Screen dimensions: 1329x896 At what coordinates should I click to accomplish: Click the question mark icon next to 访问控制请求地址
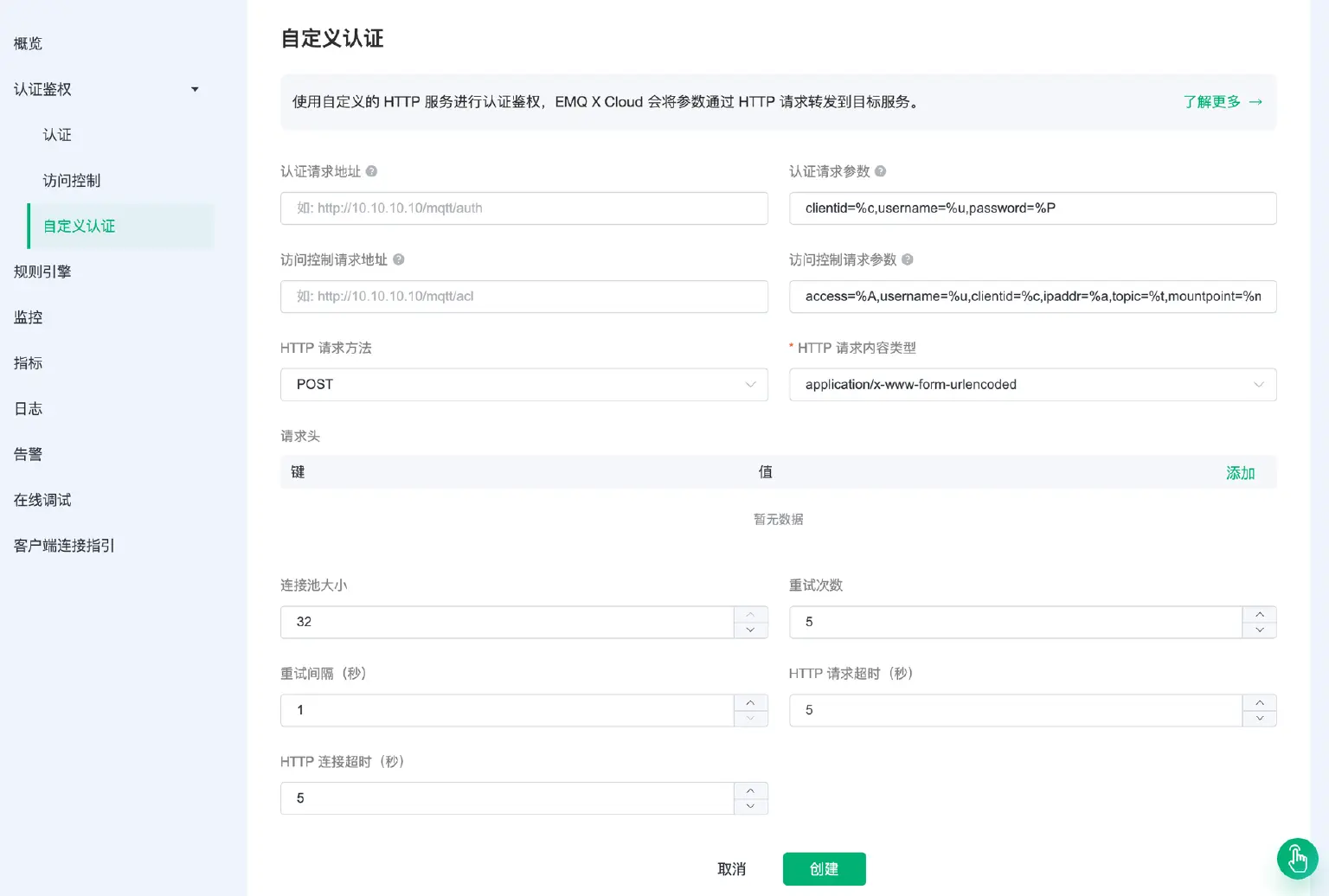pos(398,259)
